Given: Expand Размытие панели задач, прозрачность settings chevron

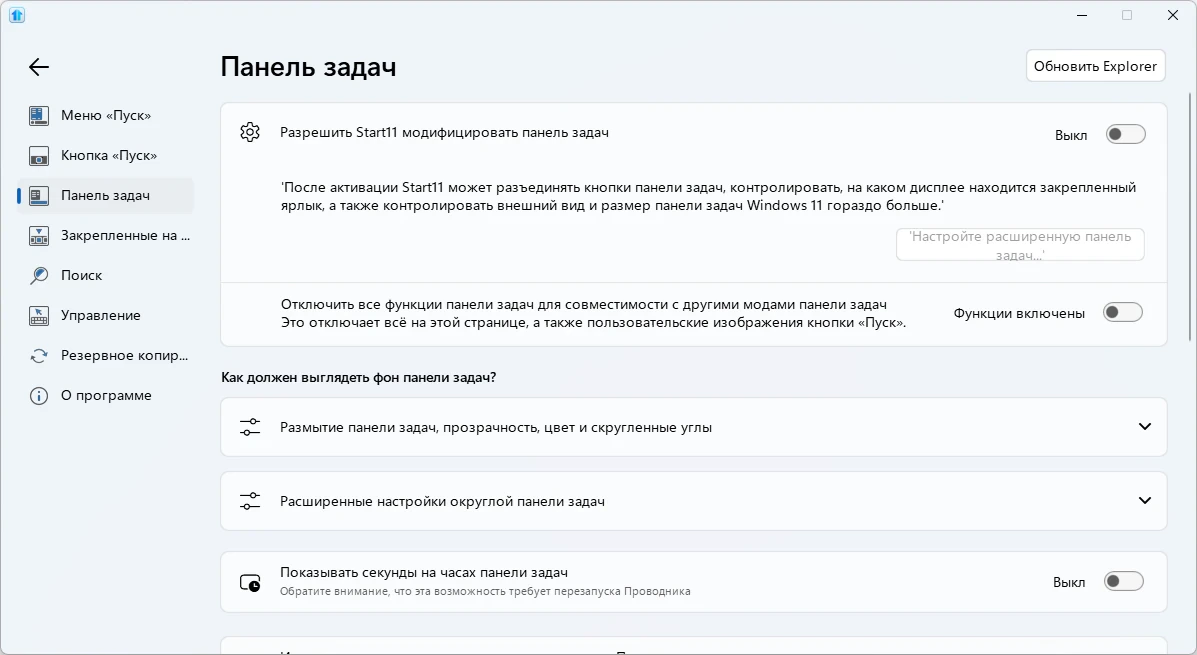Looking at the screenshot, I should click(x=1144, y=427).
